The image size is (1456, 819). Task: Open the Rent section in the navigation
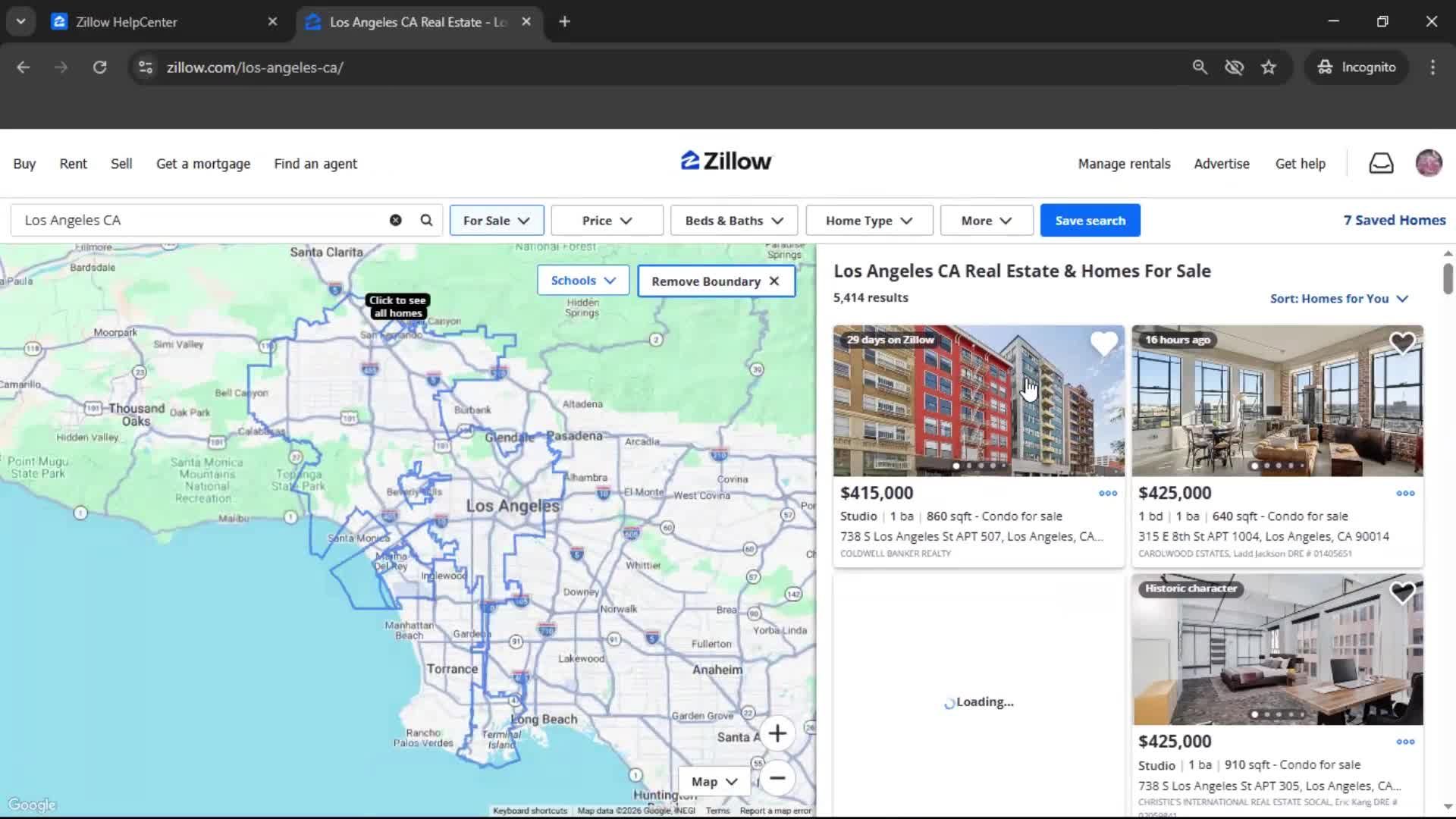pyautogui.click(x=73, y=163)
